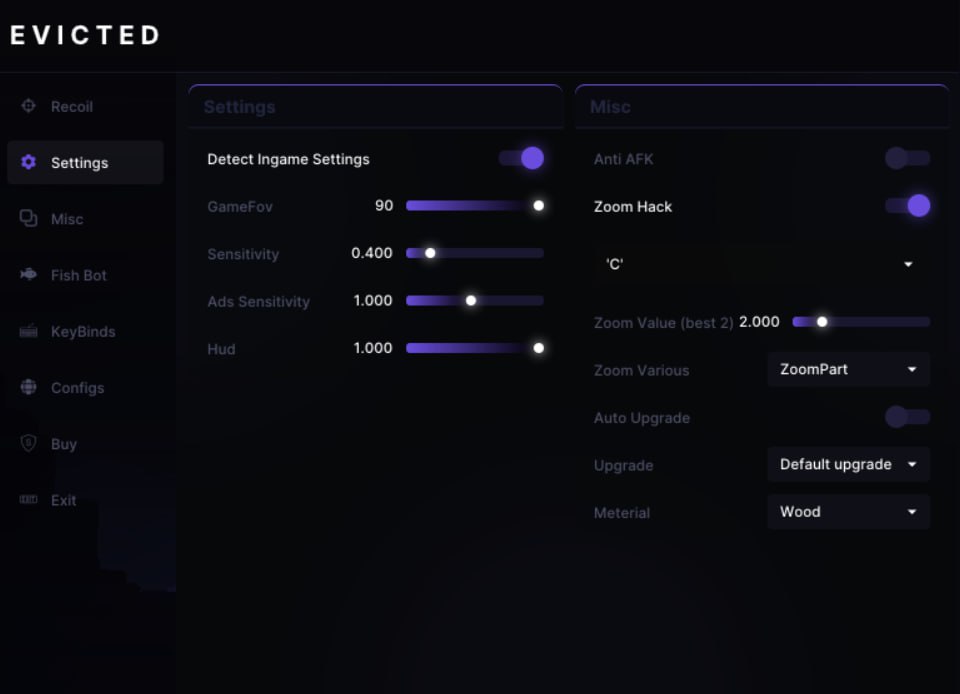
Task: Click the Ads Sensitivity slider handle
Action: (x=471, y=300)
